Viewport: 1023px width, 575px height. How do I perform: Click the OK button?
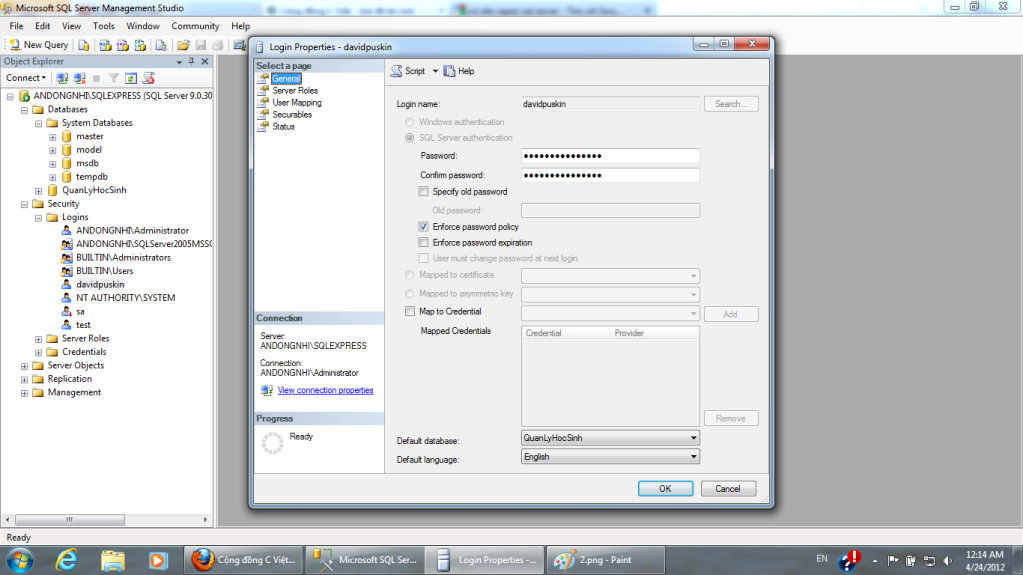(665, 489)
